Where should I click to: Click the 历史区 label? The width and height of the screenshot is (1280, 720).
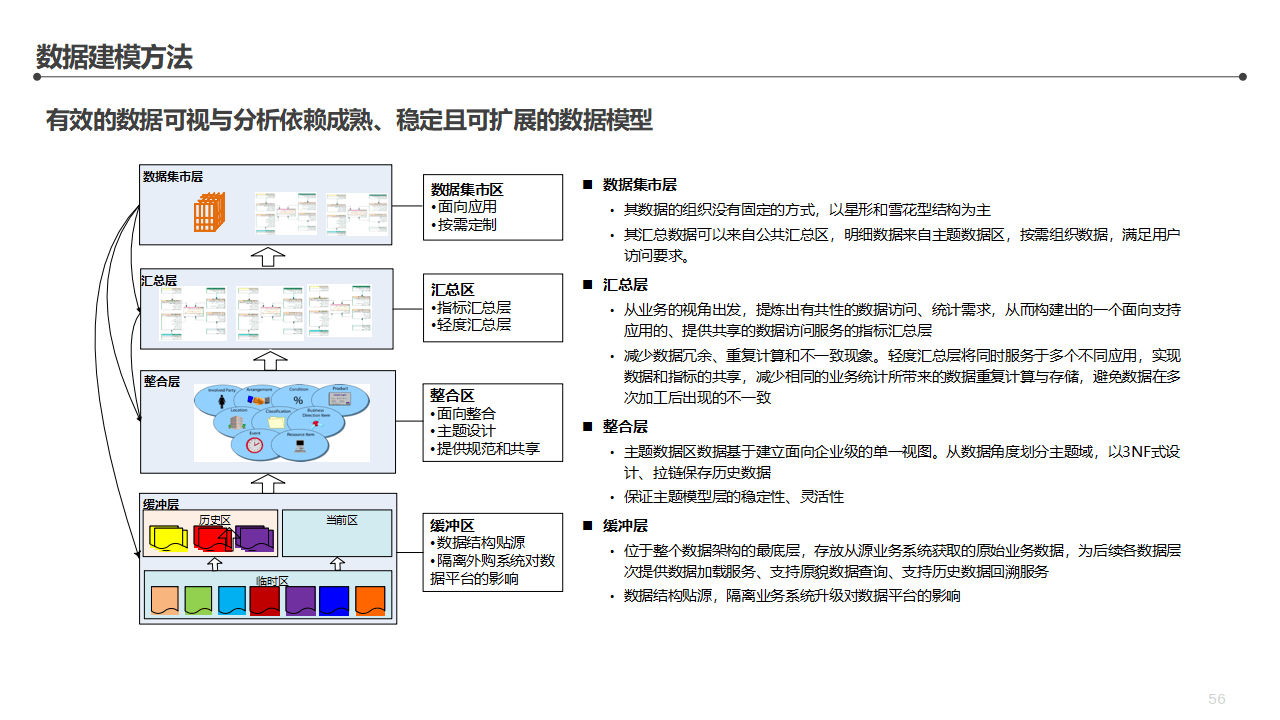(214, 520)
